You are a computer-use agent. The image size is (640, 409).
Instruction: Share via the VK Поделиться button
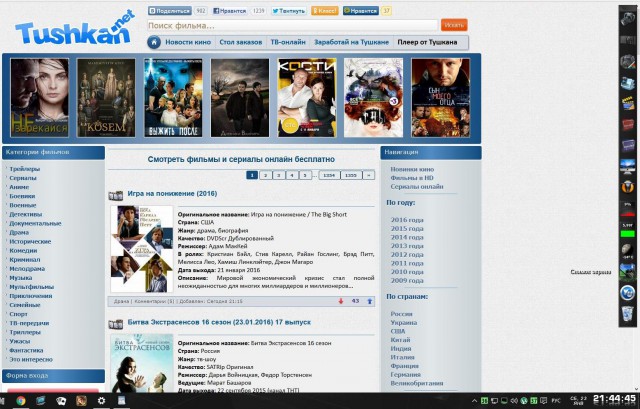[169, 11]
